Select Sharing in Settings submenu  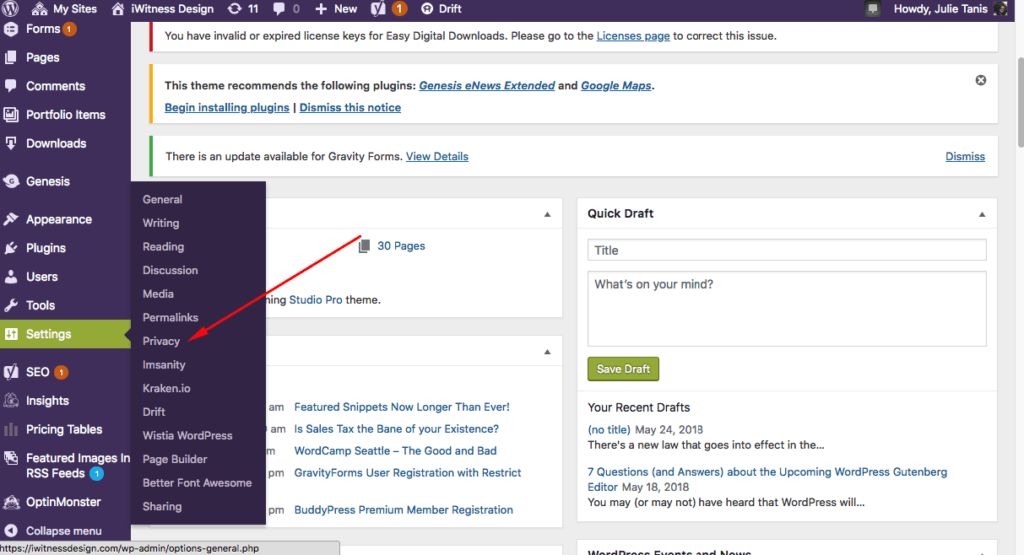162,506
